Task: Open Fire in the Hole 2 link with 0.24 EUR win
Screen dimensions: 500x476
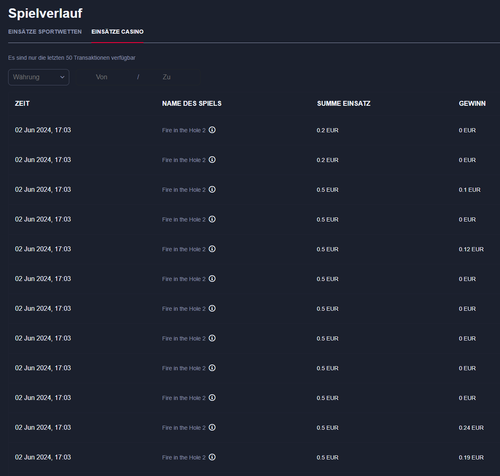Action: [x=184, y=428]
